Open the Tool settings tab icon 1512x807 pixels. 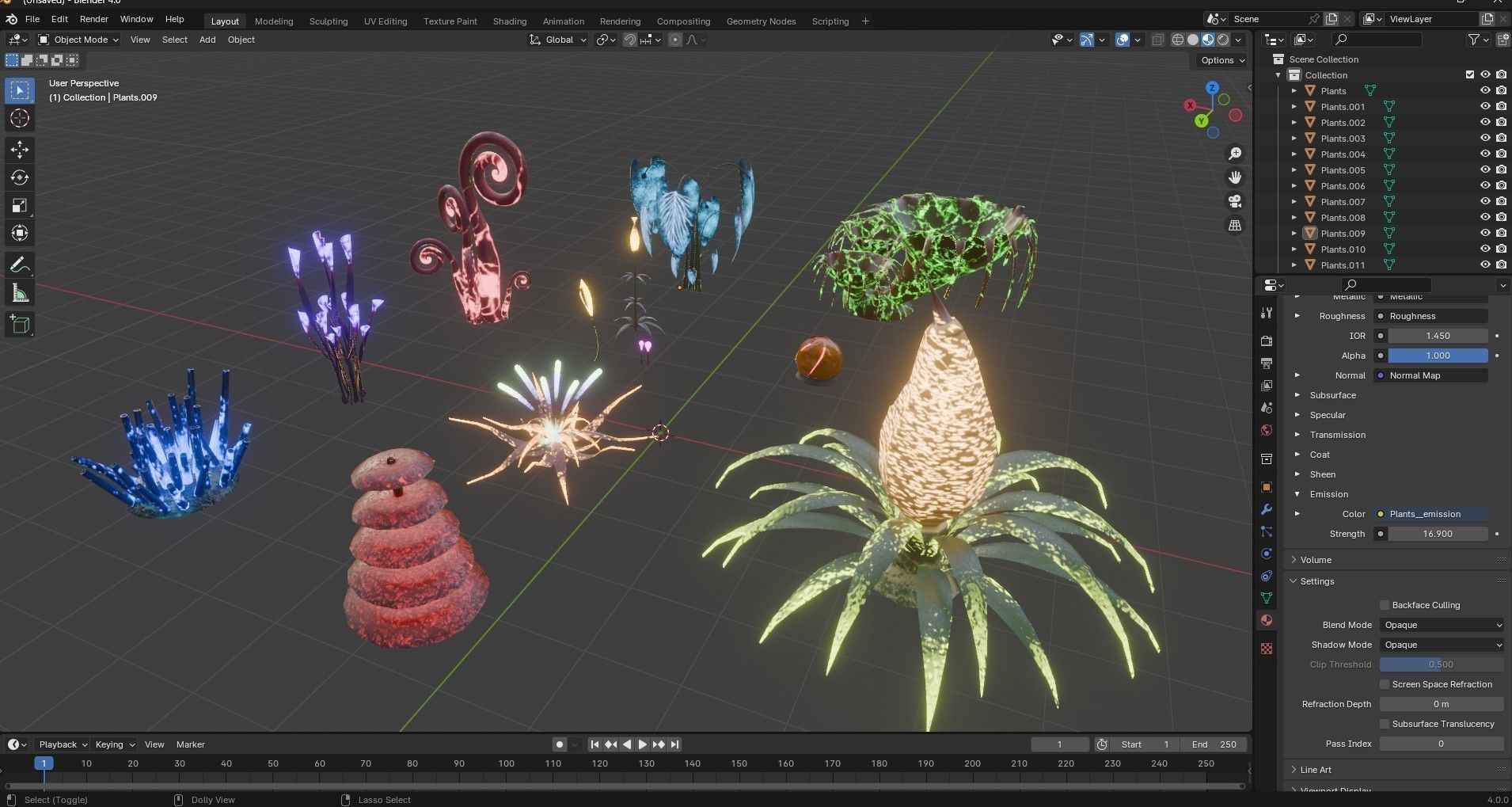[x=1267, y=313]
